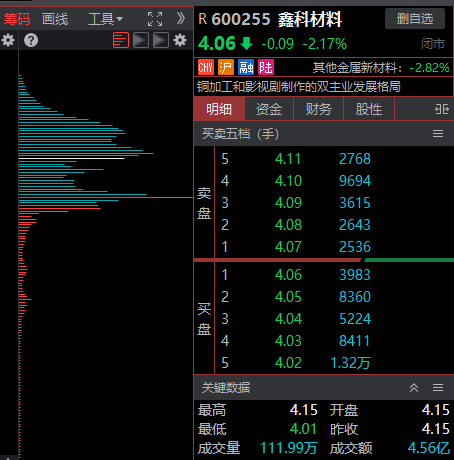Click buy volume 1.32万
Screen dimensions: 454x460
pyautogui.click(x=350, y=363)
